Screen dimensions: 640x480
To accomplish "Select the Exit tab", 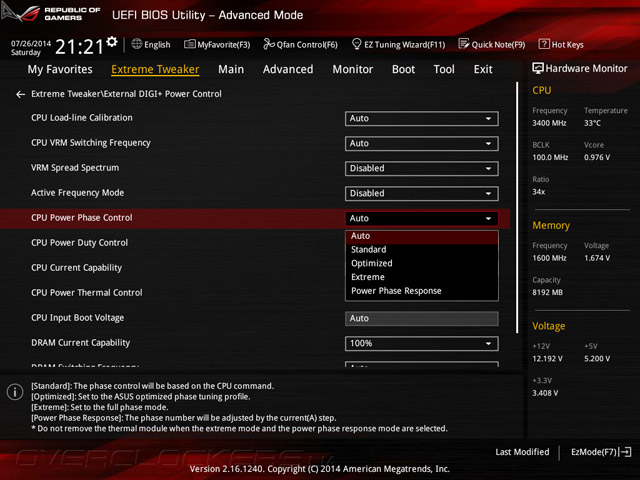I will [x=483, y=69].
